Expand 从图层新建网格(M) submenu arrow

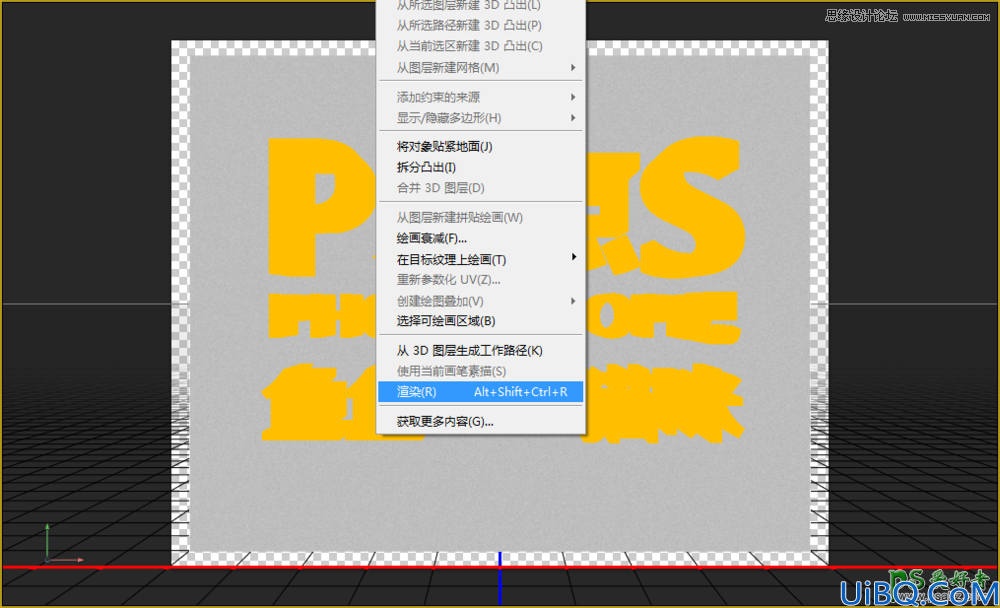tap(573, 68)
